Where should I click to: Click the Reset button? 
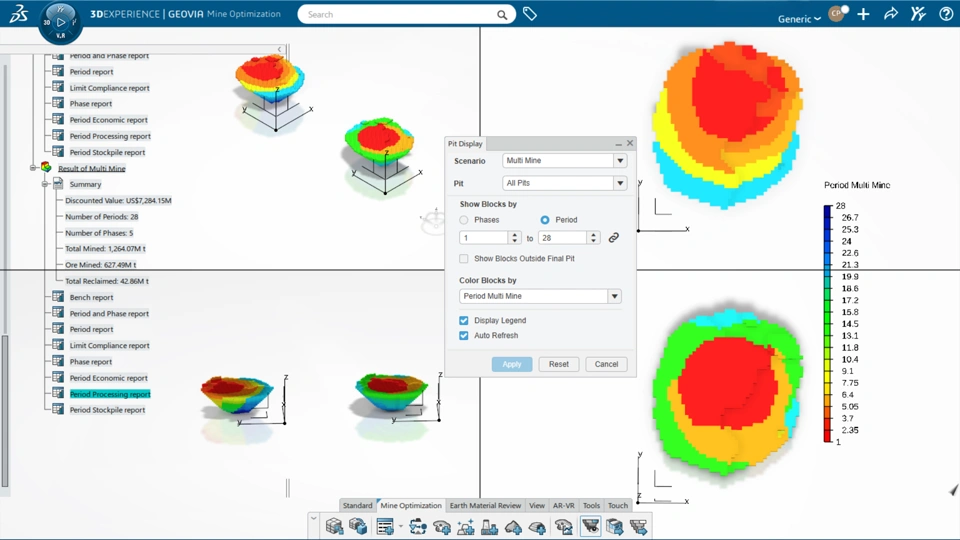(558, 364)
